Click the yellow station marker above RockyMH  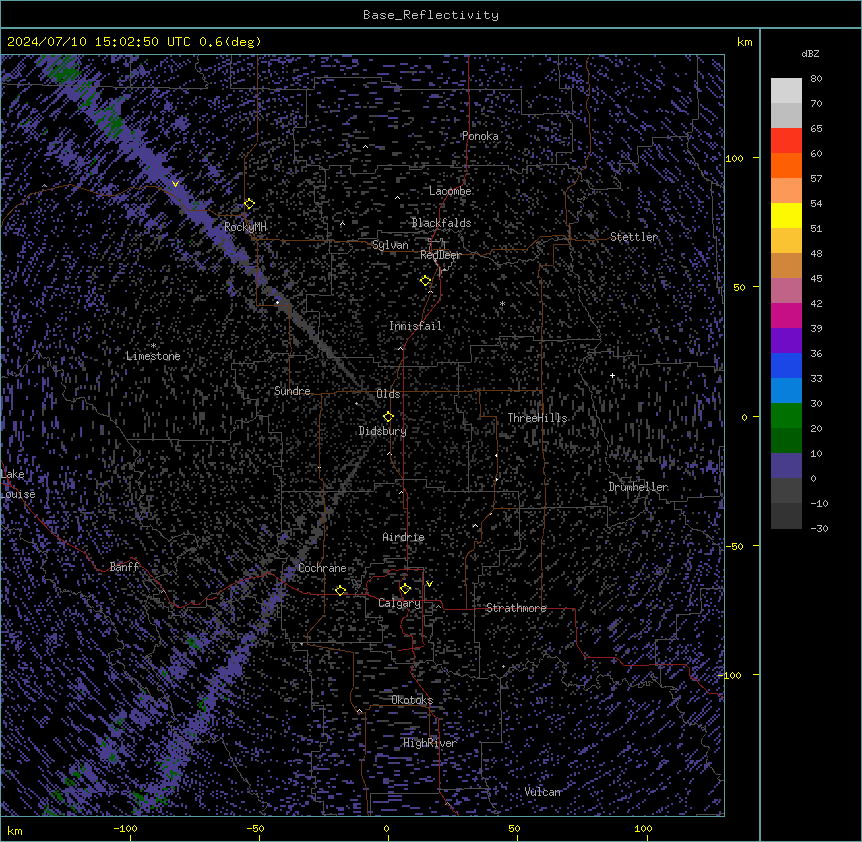250,204
